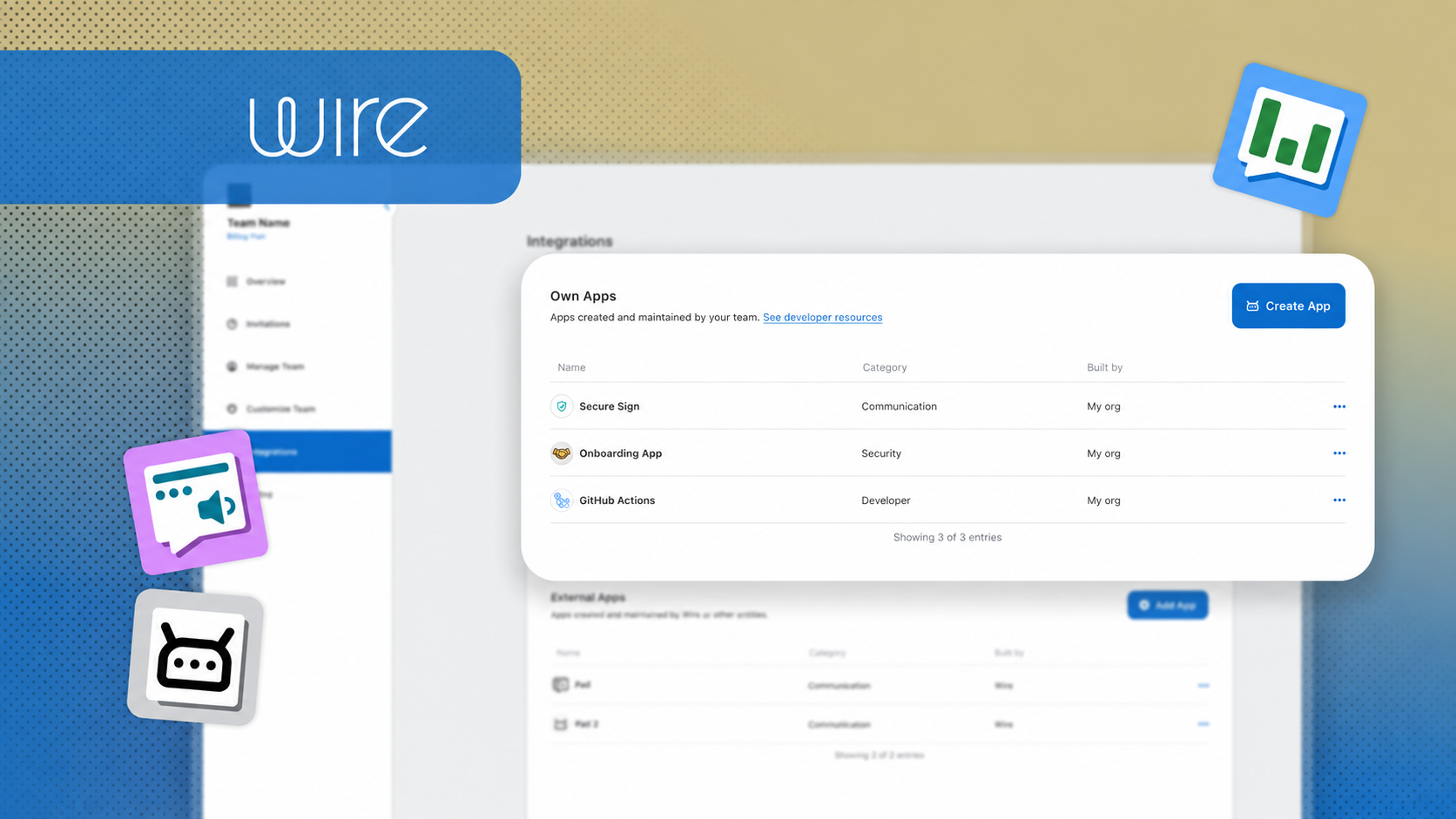Click the Customize Team icon in sidebar
The image size is (1456, 819).
click(x=232, y=409)
